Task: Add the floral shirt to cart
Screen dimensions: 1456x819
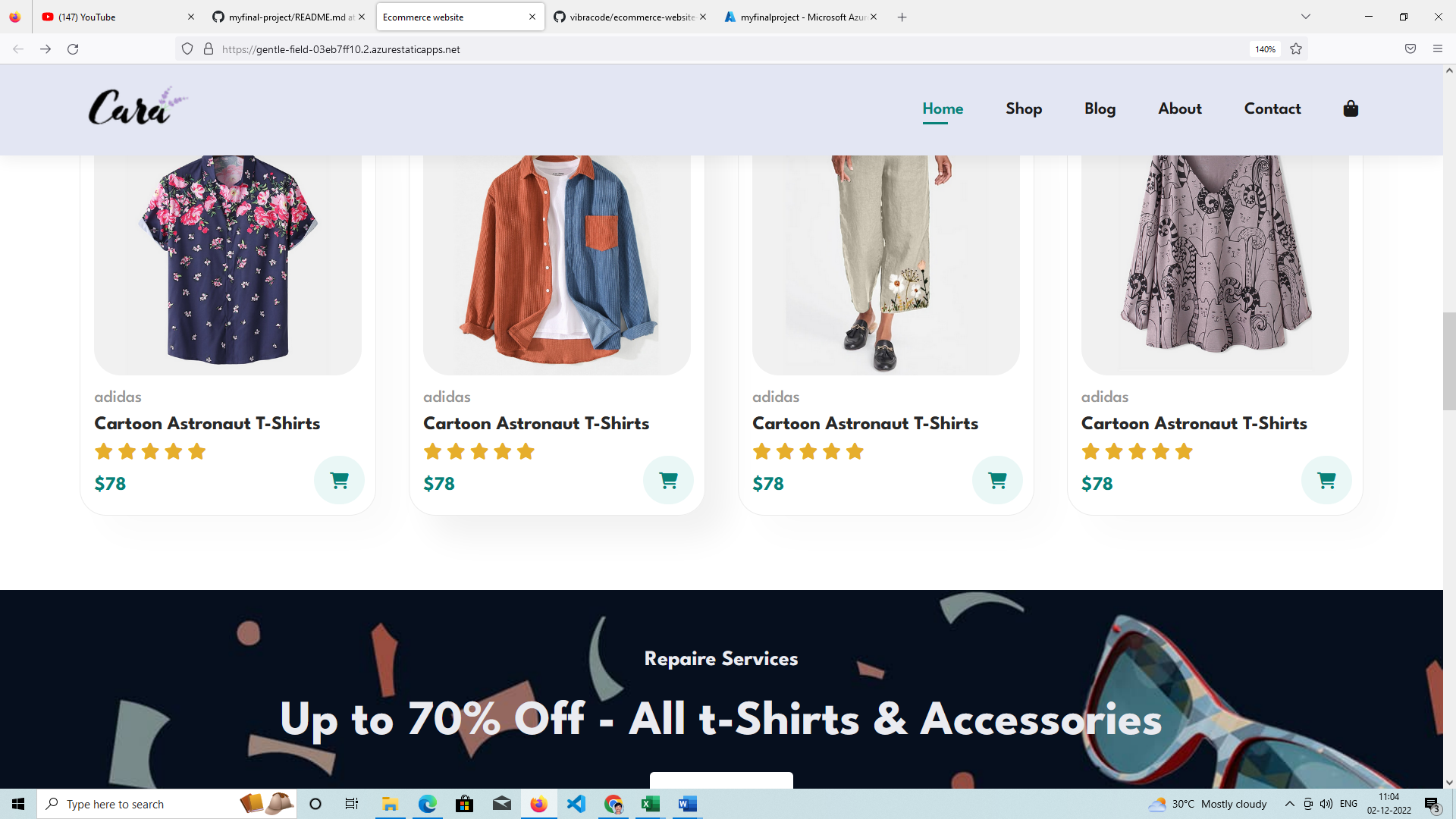Action: [340, 480]
